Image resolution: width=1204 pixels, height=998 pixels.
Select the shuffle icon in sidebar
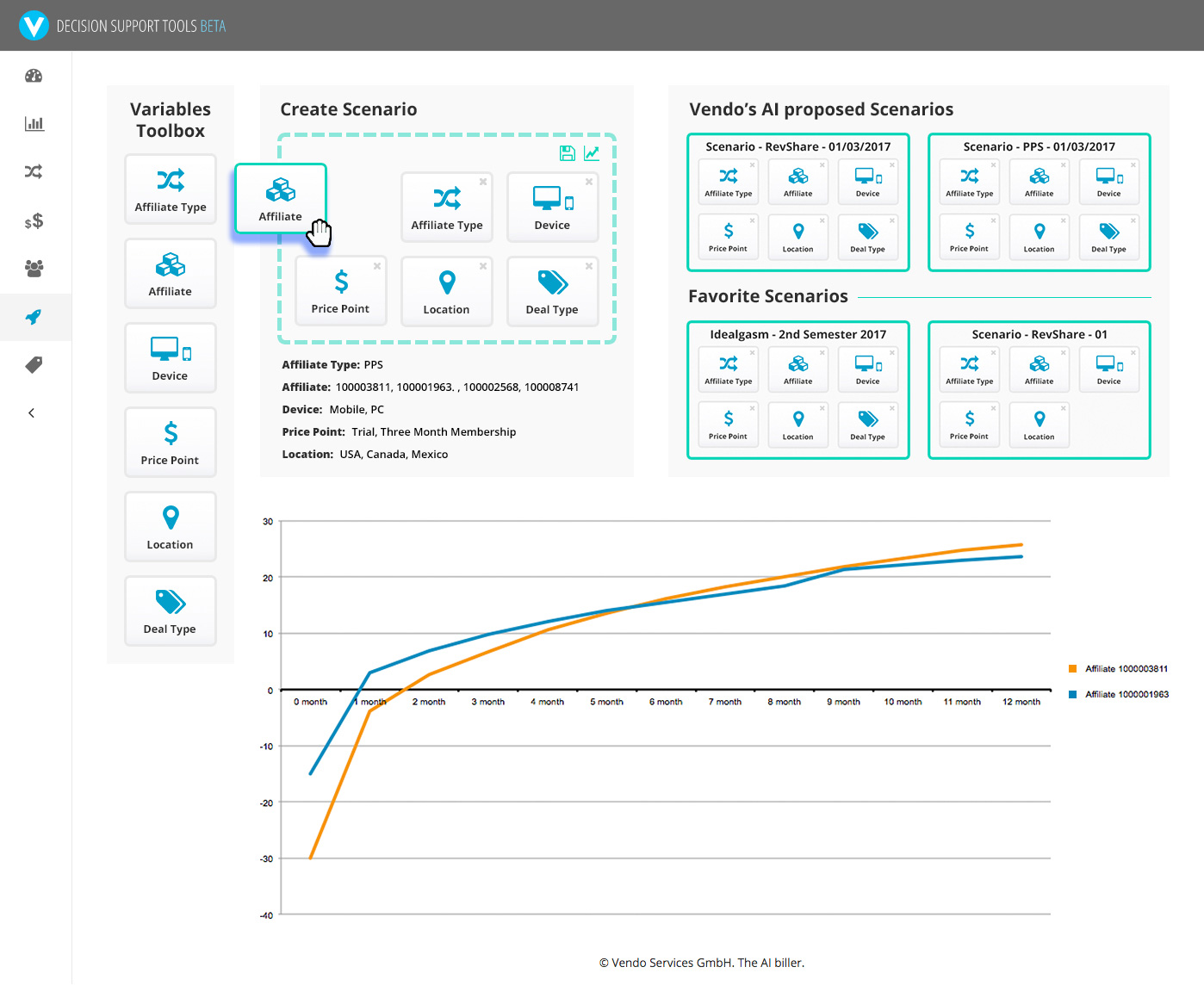[x=34, y=171]
